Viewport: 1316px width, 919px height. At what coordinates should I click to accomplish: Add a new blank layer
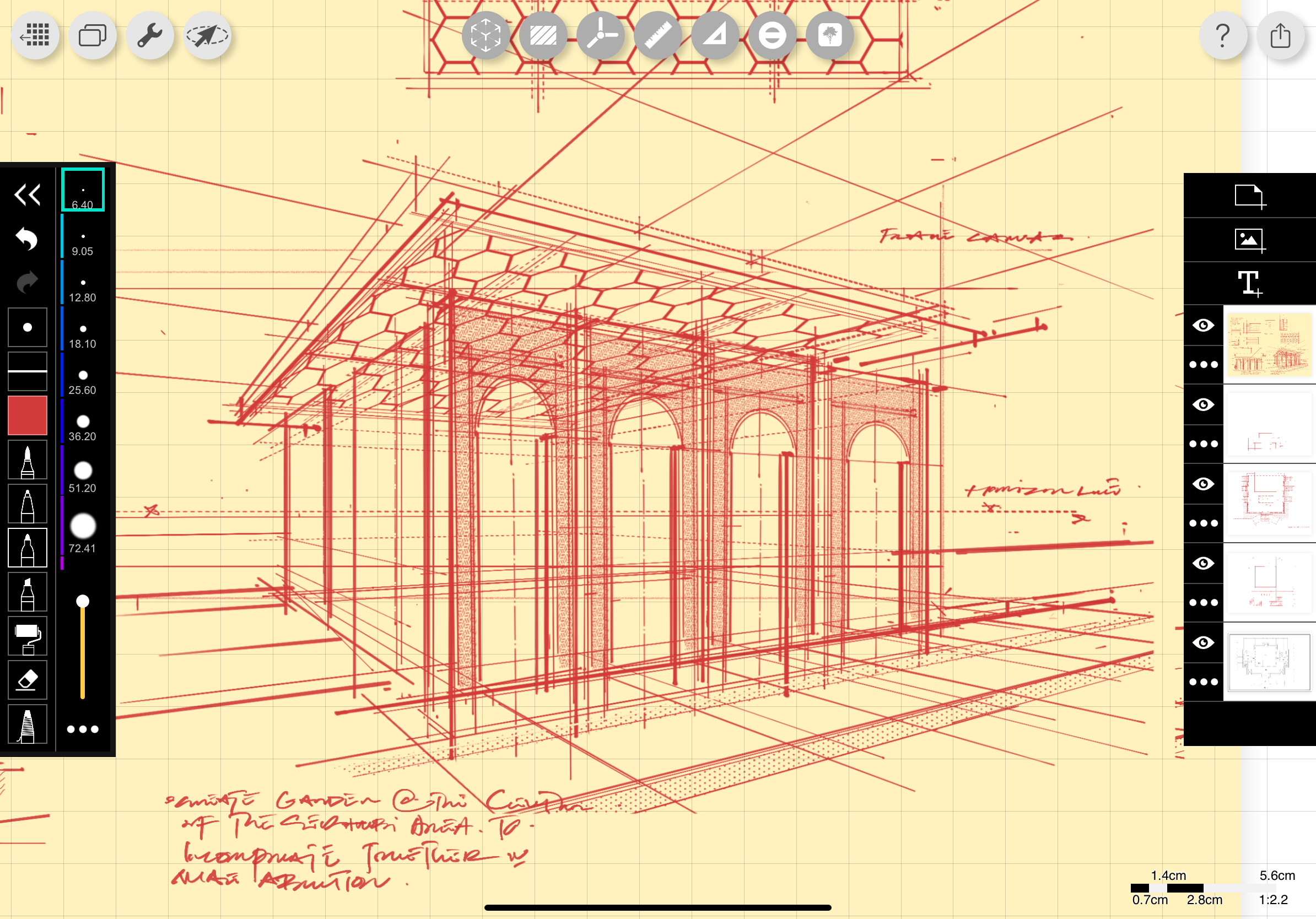click(x=1249, y=196)
